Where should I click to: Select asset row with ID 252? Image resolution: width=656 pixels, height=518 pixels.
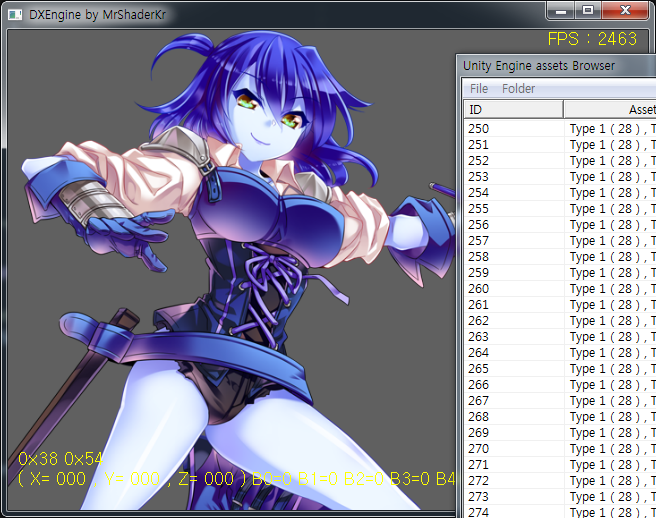click(560, 161)
